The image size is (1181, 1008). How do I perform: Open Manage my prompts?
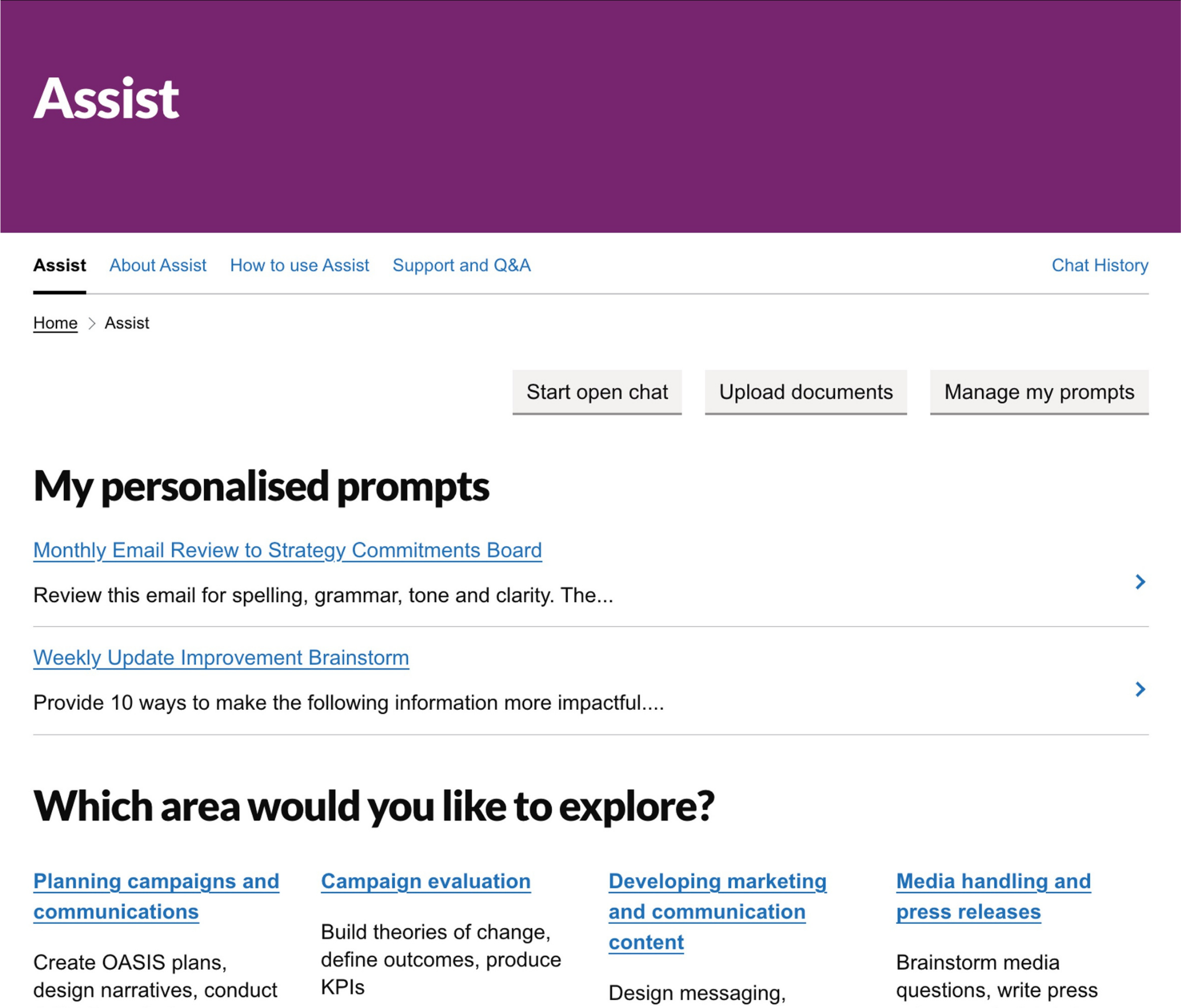[1039, 392]
